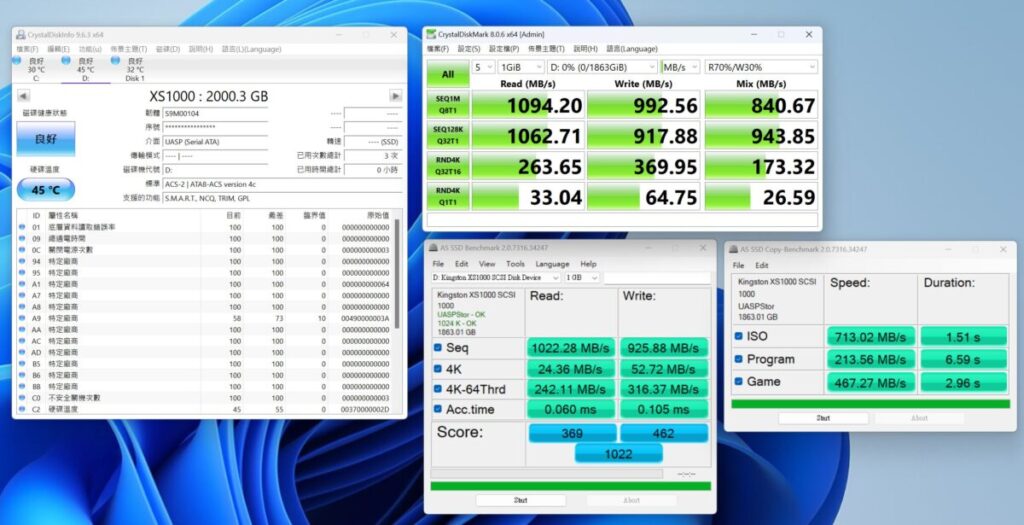The height and width of the screenshot is (525, 1024).
Task: Click the next disk arrow in CrystalDiskInfo
Action: point(395,96)
